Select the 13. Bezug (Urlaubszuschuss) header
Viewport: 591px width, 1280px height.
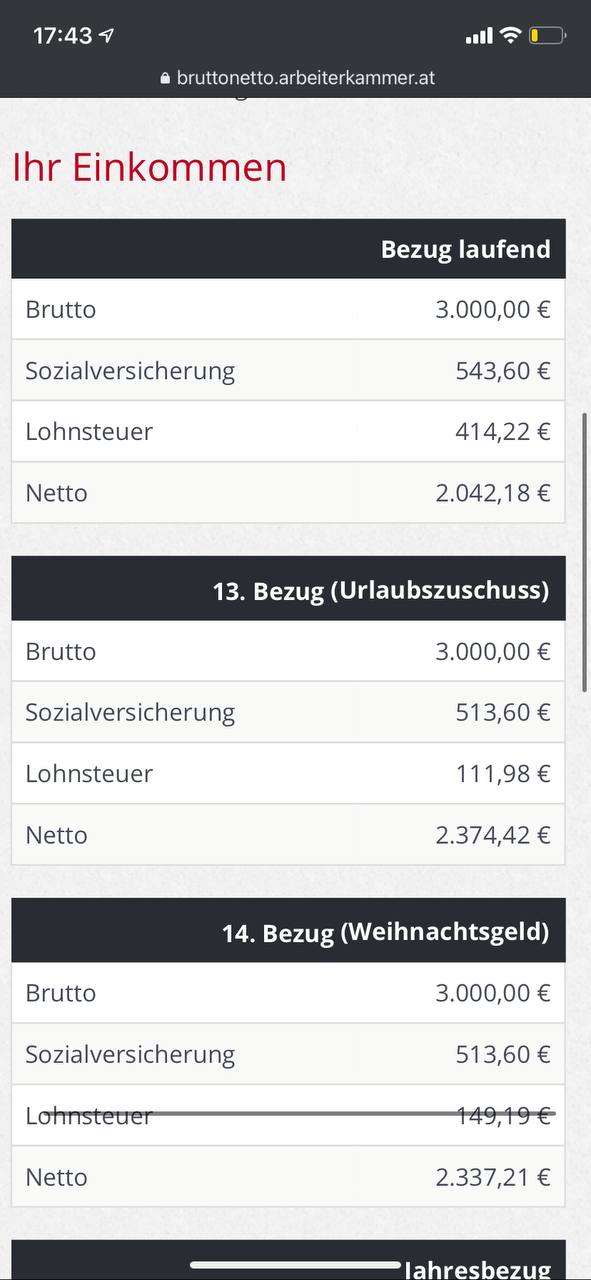[289, 591]
